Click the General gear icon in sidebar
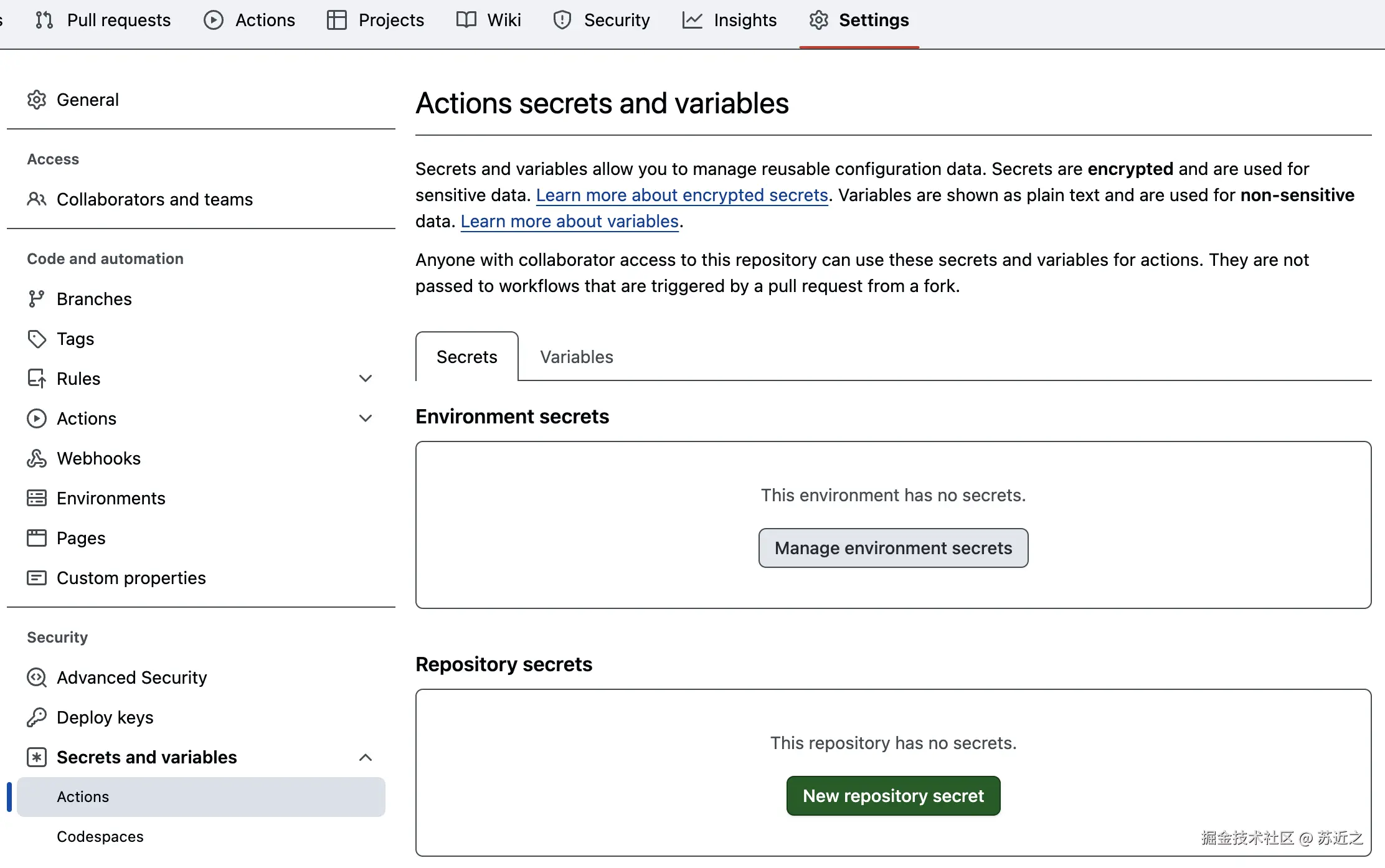 coord(36,100)
